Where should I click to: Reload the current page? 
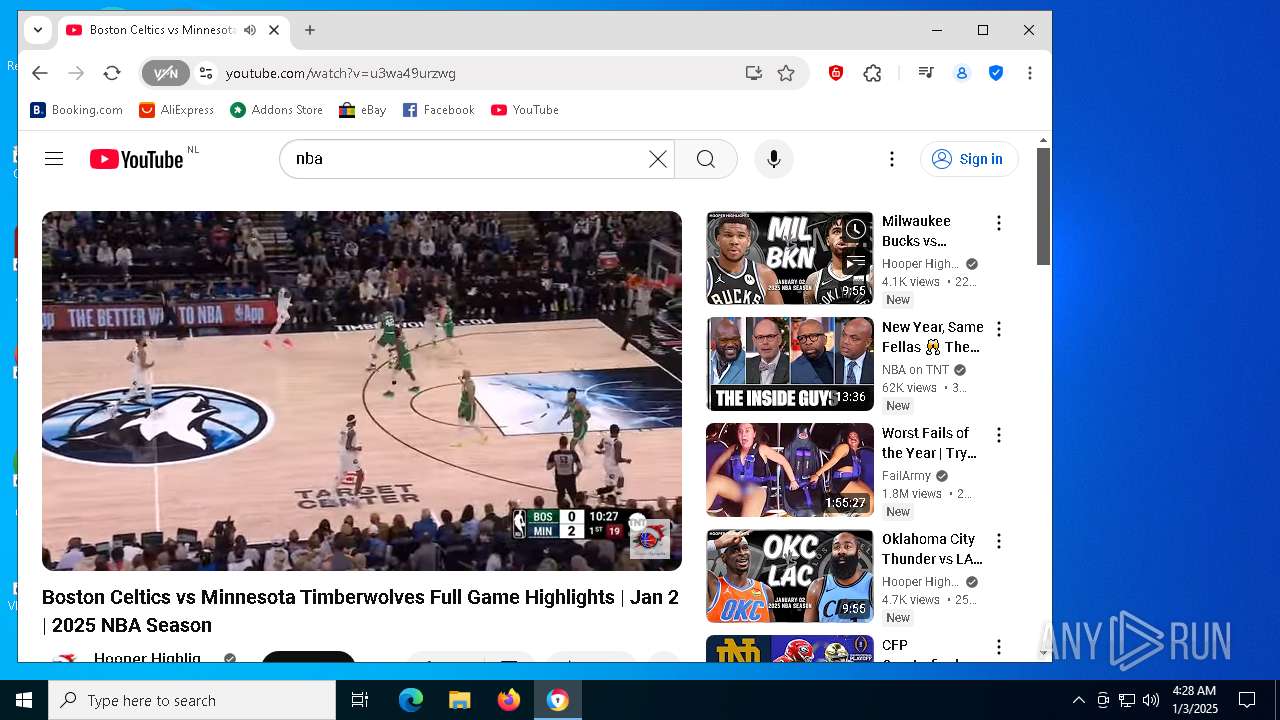pos(112,73)
